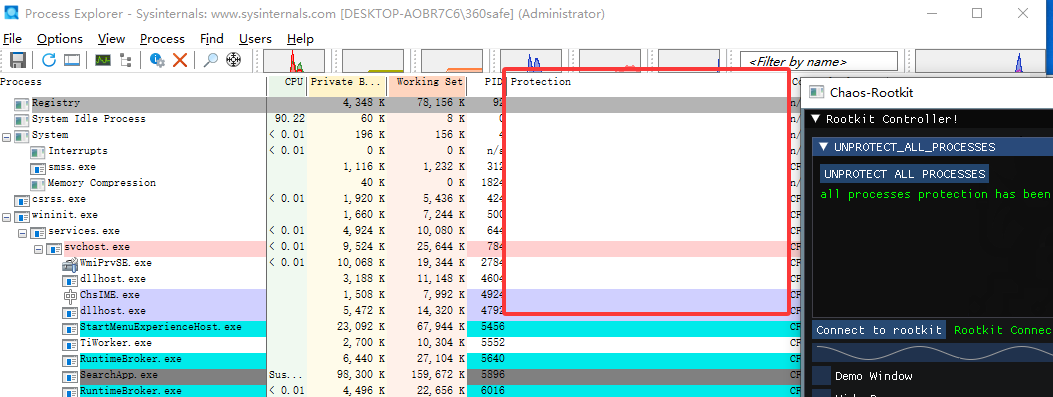Image resolution: width=1053 pixels, height=397 pixels.
Task: Select the crosshair Find Window's Process icon
Action: (233, 60)
